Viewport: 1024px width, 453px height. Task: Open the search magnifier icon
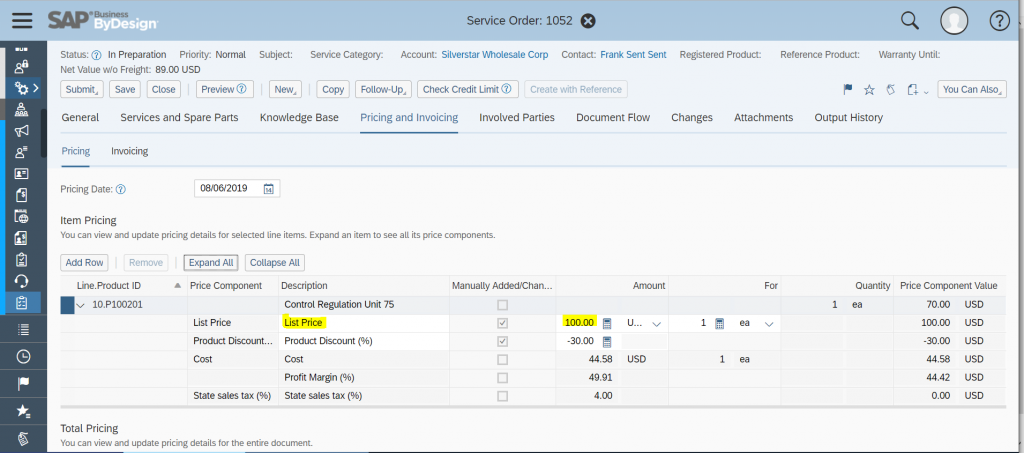910,21
